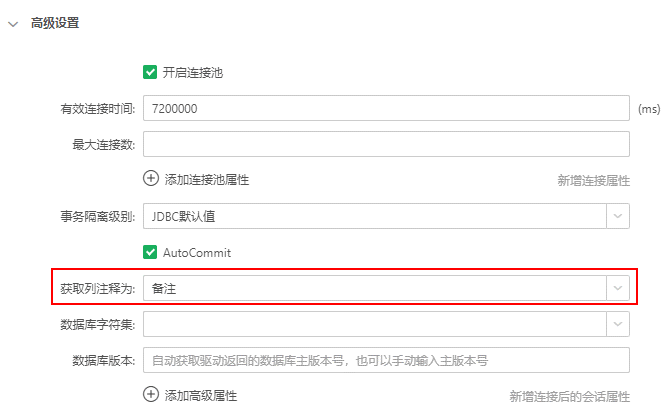This screenshot has height=411, width=670.
Task: Expand the 获取列注释为 dropdown arrow
Action: pyautogui.click(x=617, y=288)
